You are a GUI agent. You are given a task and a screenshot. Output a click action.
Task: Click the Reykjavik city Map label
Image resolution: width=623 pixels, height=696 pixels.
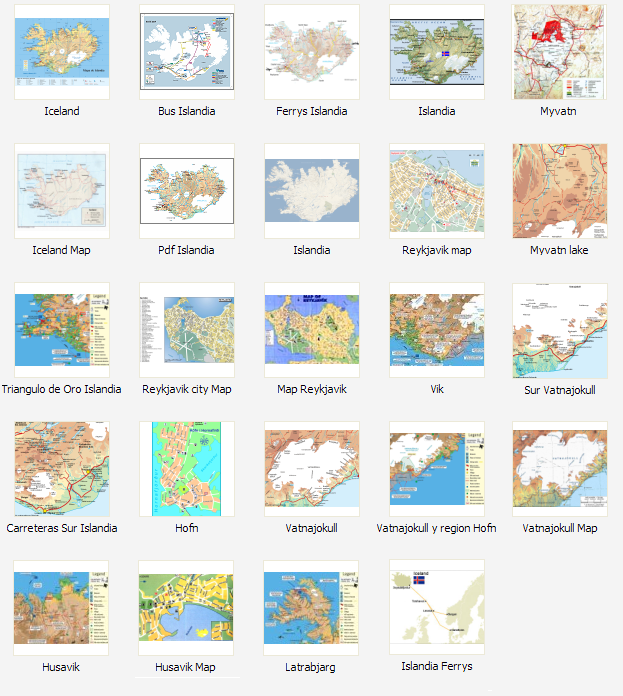(x=187, y=389)
